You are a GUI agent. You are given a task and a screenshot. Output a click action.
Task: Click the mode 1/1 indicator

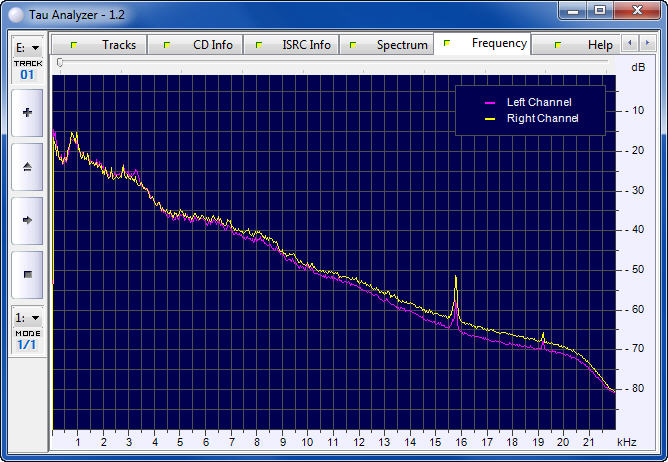point(27,344)
